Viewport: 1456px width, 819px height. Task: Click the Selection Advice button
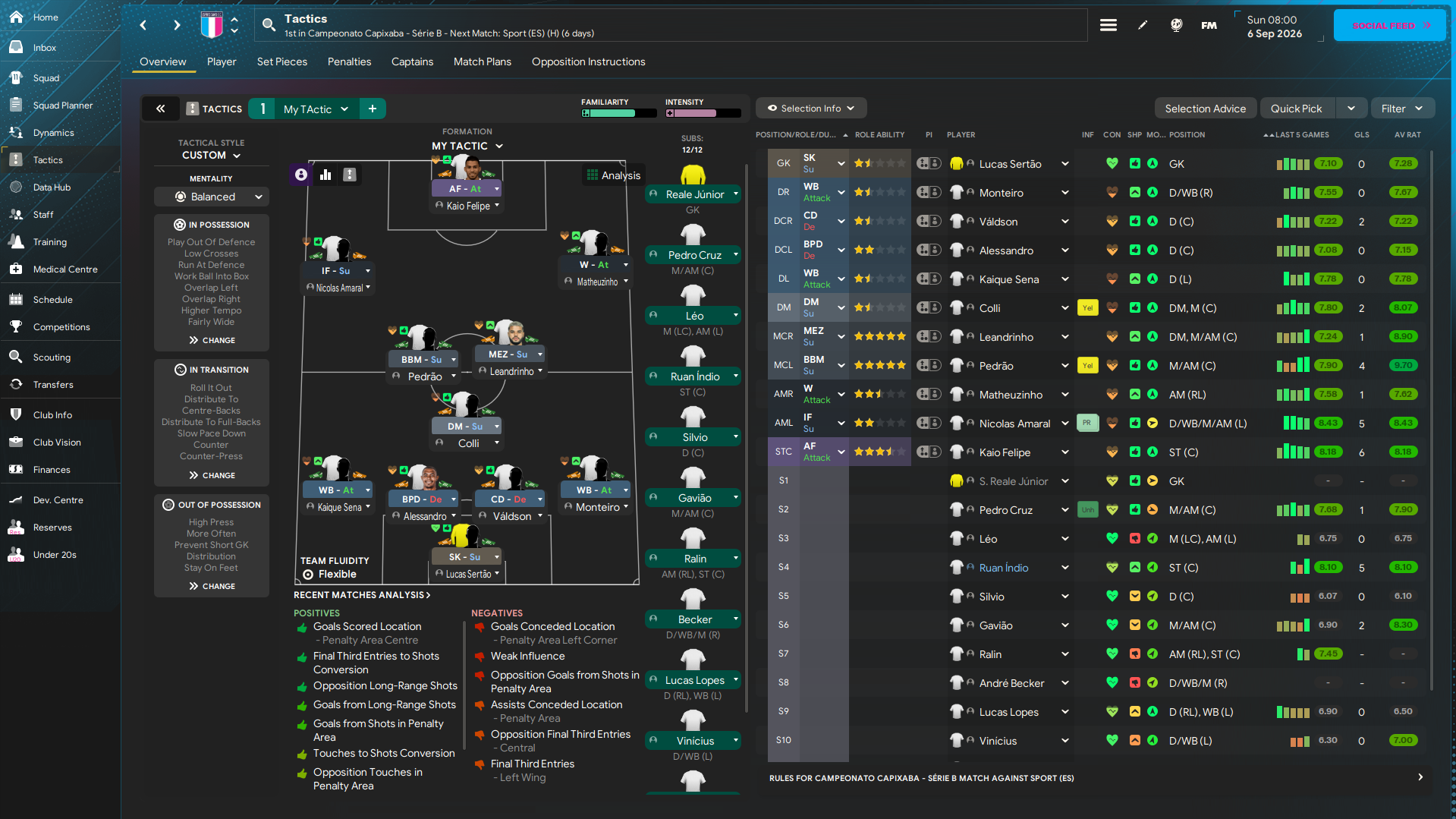[1205, 109]
